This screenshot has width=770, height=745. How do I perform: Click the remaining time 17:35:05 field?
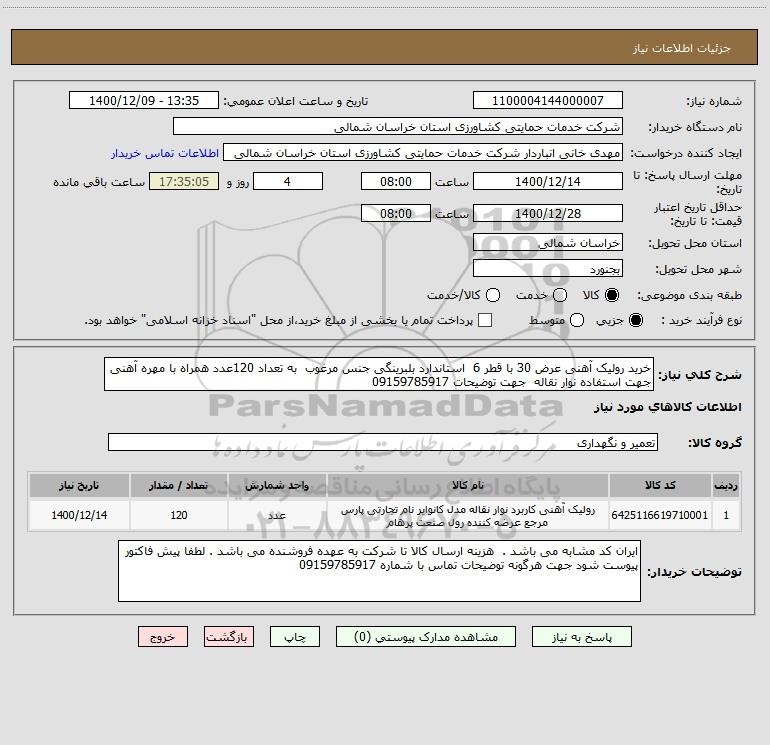[x=184, y=181]
